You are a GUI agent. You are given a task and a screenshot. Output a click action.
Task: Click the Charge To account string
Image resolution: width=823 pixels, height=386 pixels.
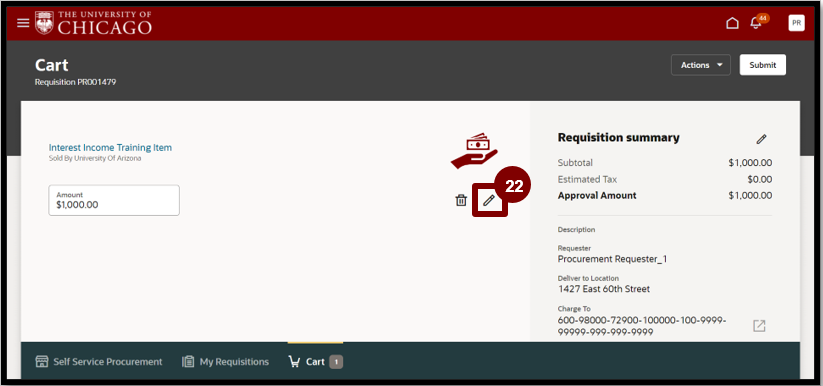(642, 326)
